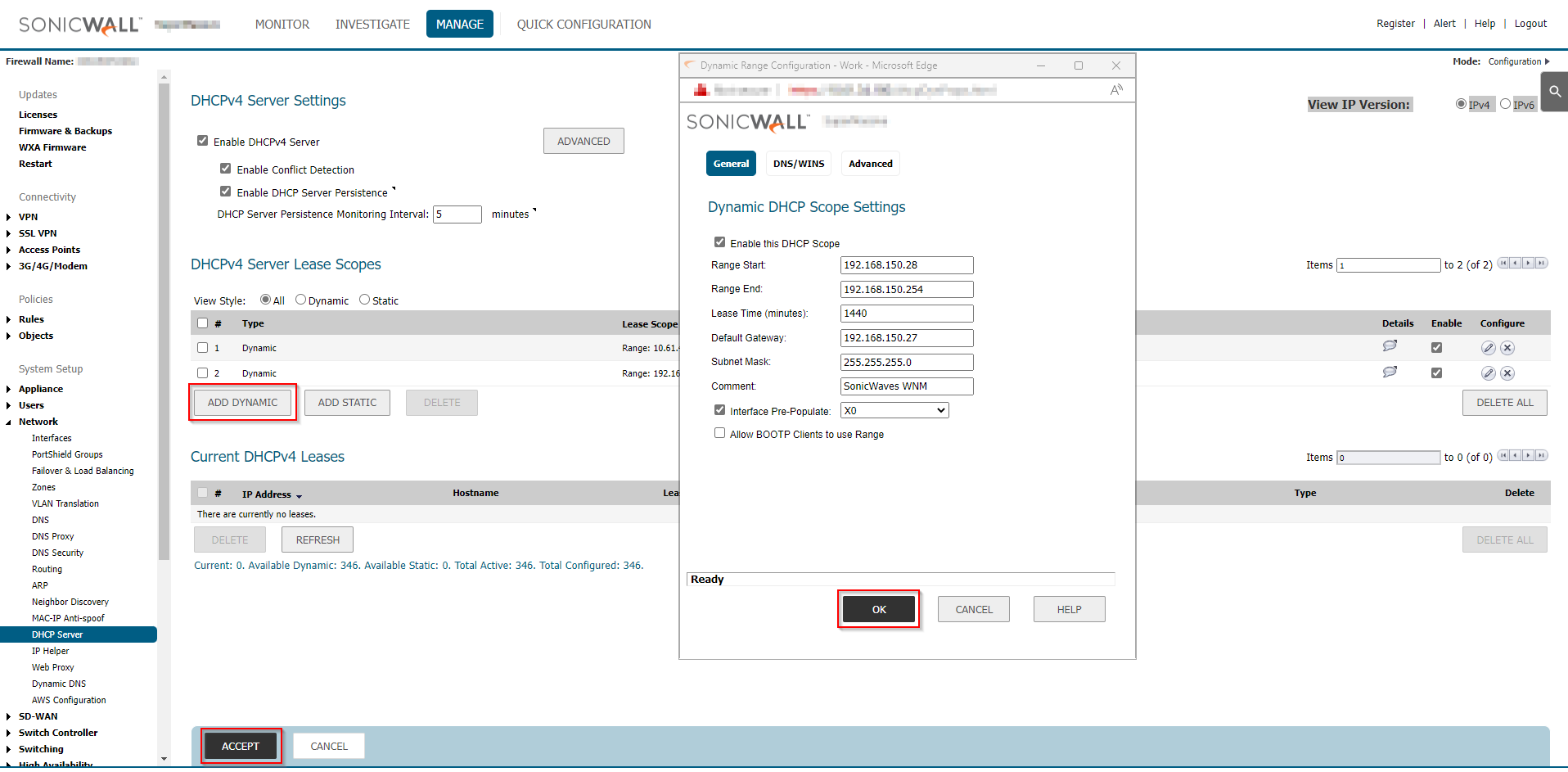The height and width of the screenshot is (772, 1568).
Task: Delete second lease scope with X icon
Action: 1507,373
